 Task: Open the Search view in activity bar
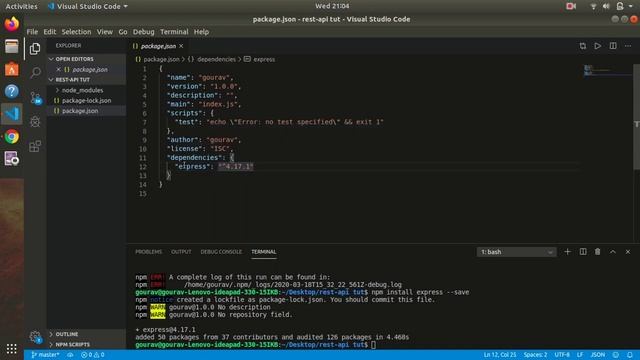(35, 73)
